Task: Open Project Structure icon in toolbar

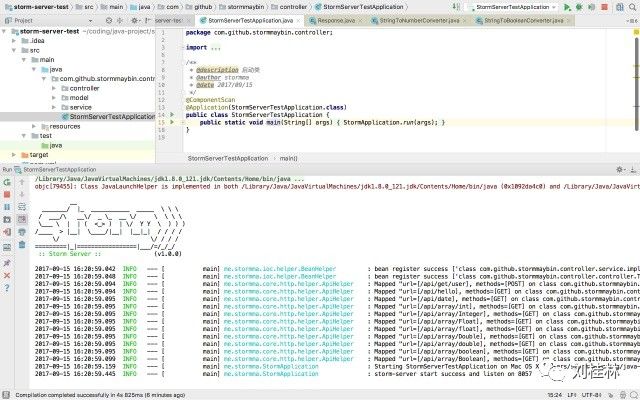Action: tap(620, 7)
